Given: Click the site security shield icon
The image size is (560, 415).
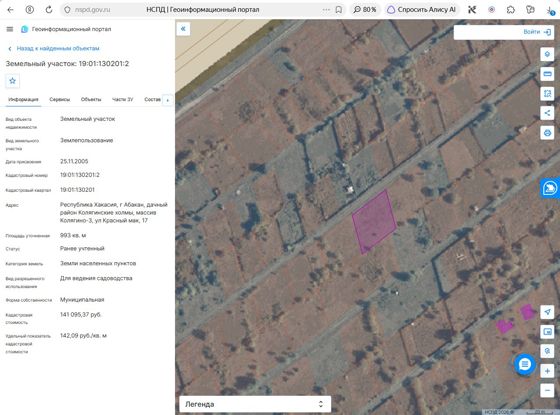Looking at the screenshot, I should pos(67,10).
